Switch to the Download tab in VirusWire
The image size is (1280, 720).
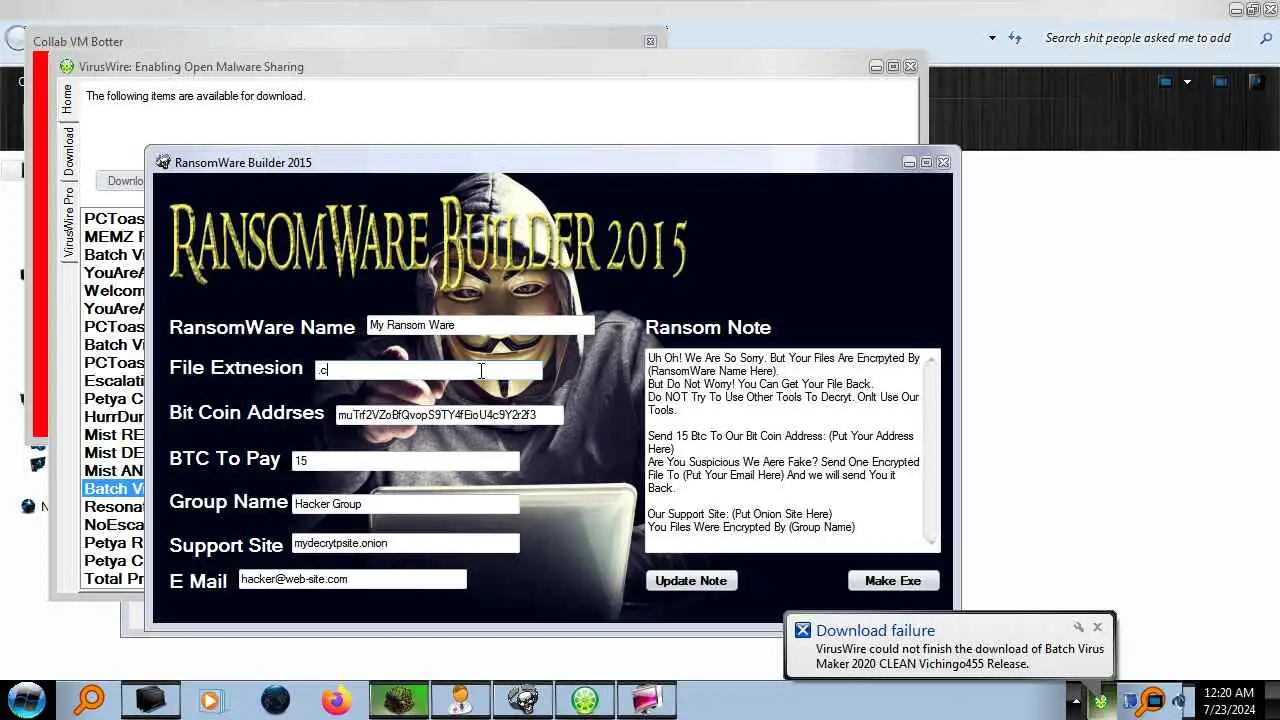pyautogui.click(x=68, y=151)
